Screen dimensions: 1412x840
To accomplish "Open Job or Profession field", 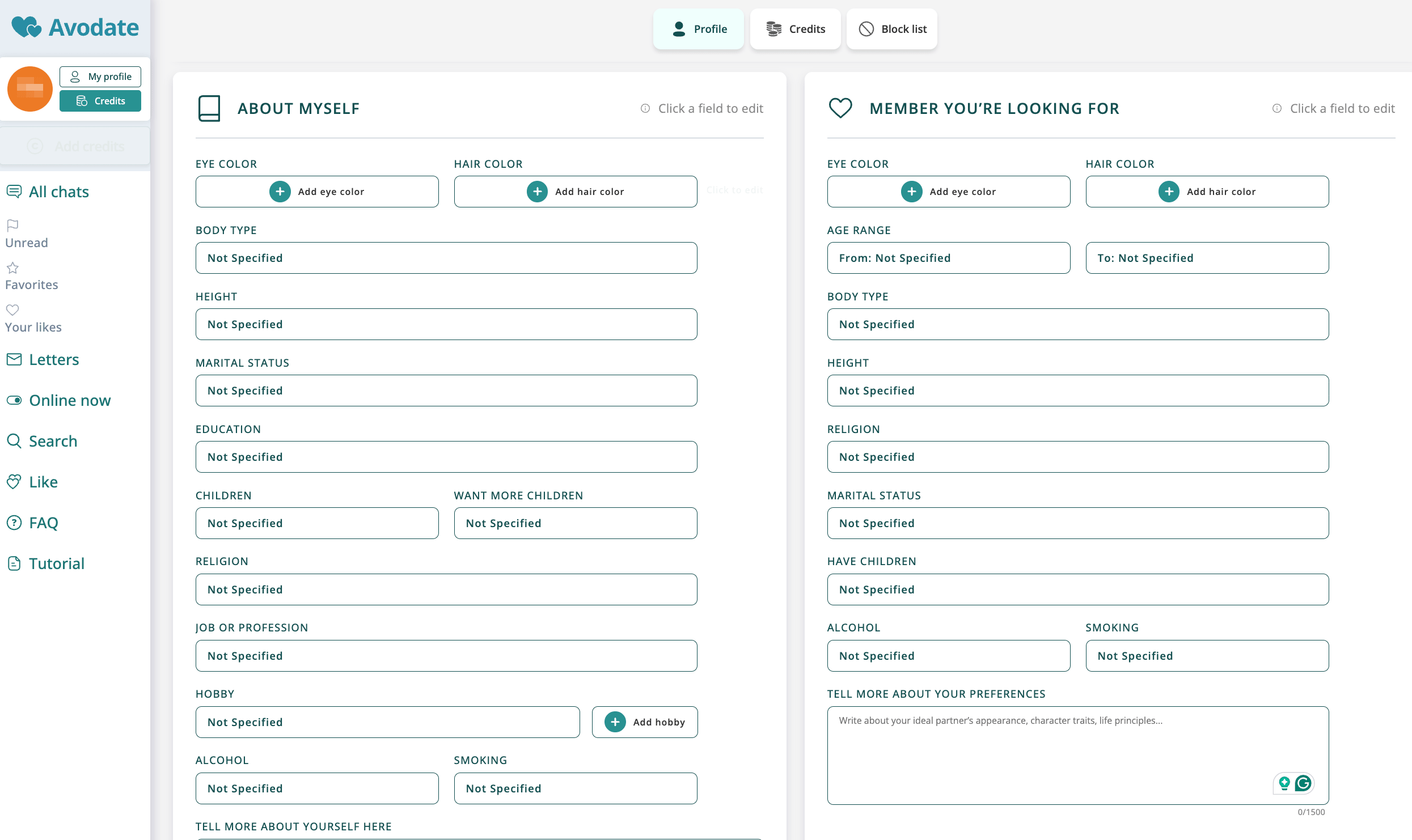I will click(446, 656).
